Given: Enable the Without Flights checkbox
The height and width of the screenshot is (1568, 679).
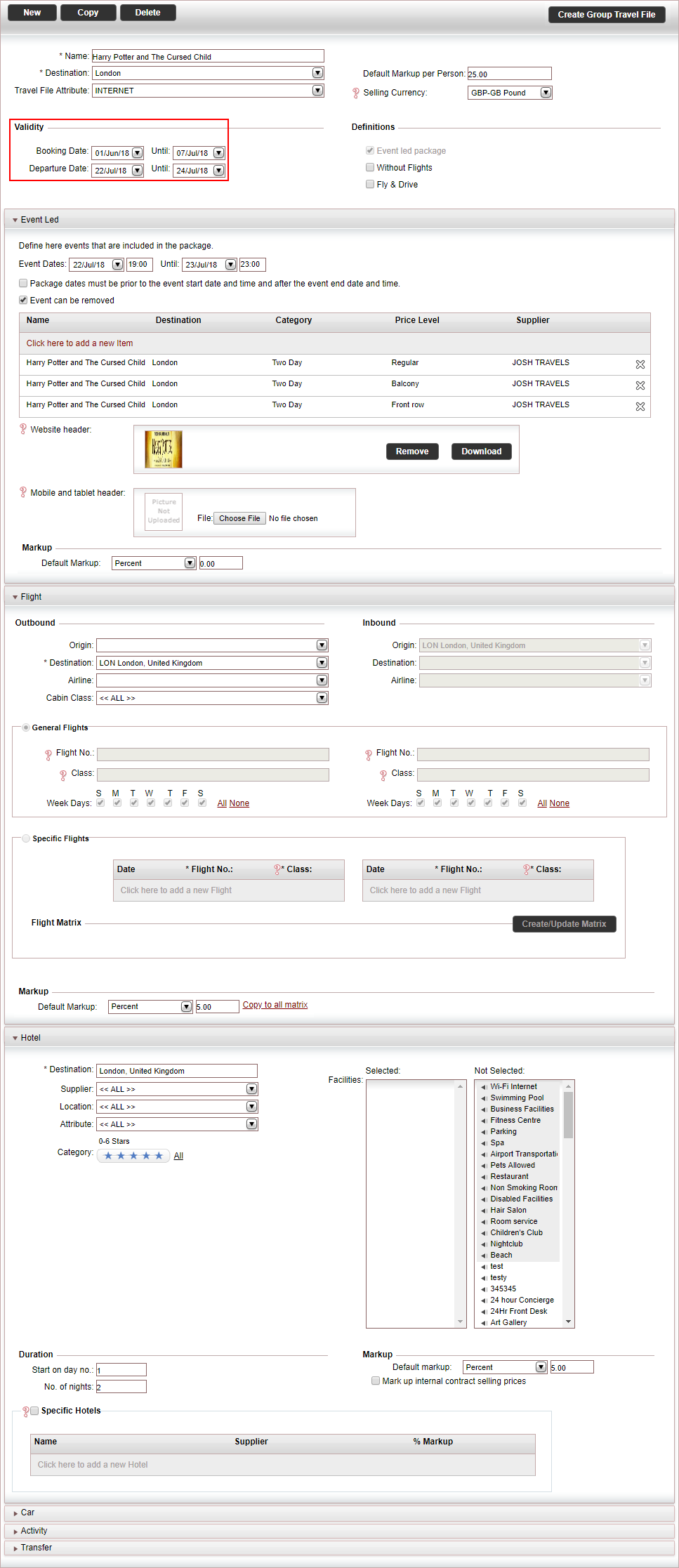Looking at the screenshot, I should tap(370, 167).
